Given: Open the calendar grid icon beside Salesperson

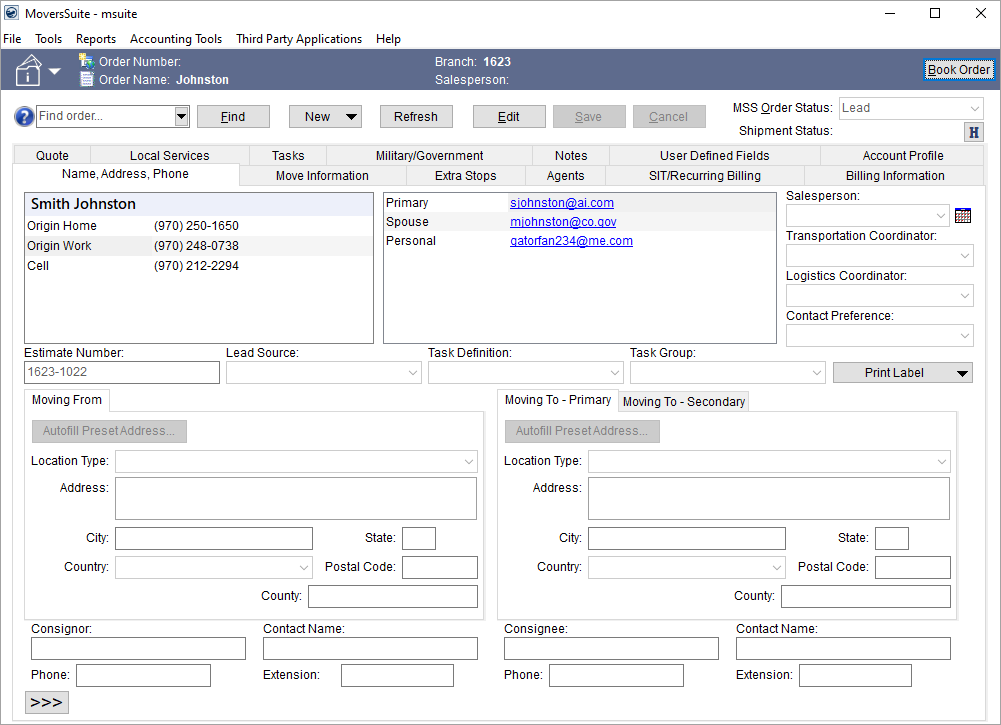Looking at the screenshot, I should pos(963,215).
